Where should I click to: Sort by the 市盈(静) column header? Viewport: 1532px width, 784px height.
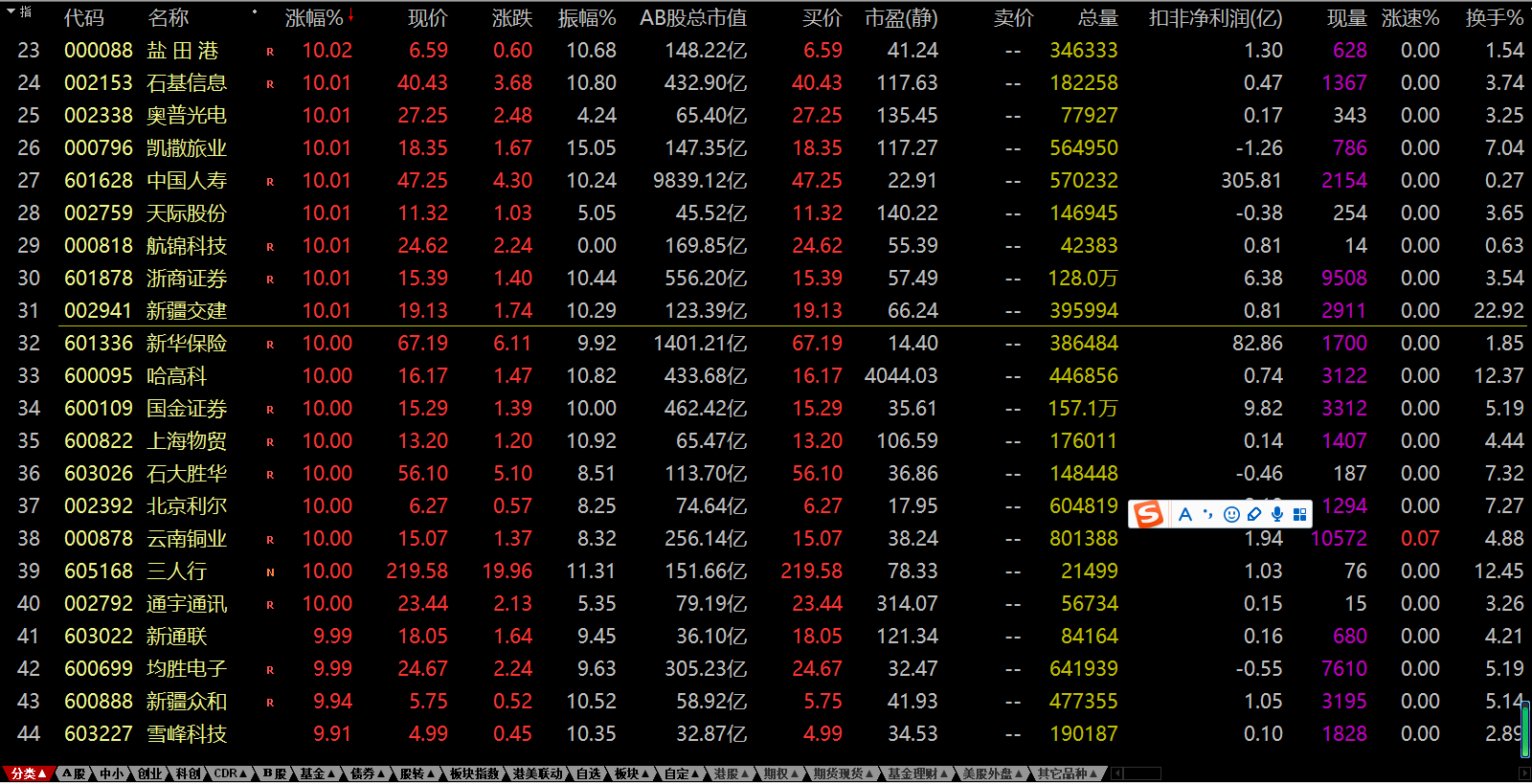901,18
